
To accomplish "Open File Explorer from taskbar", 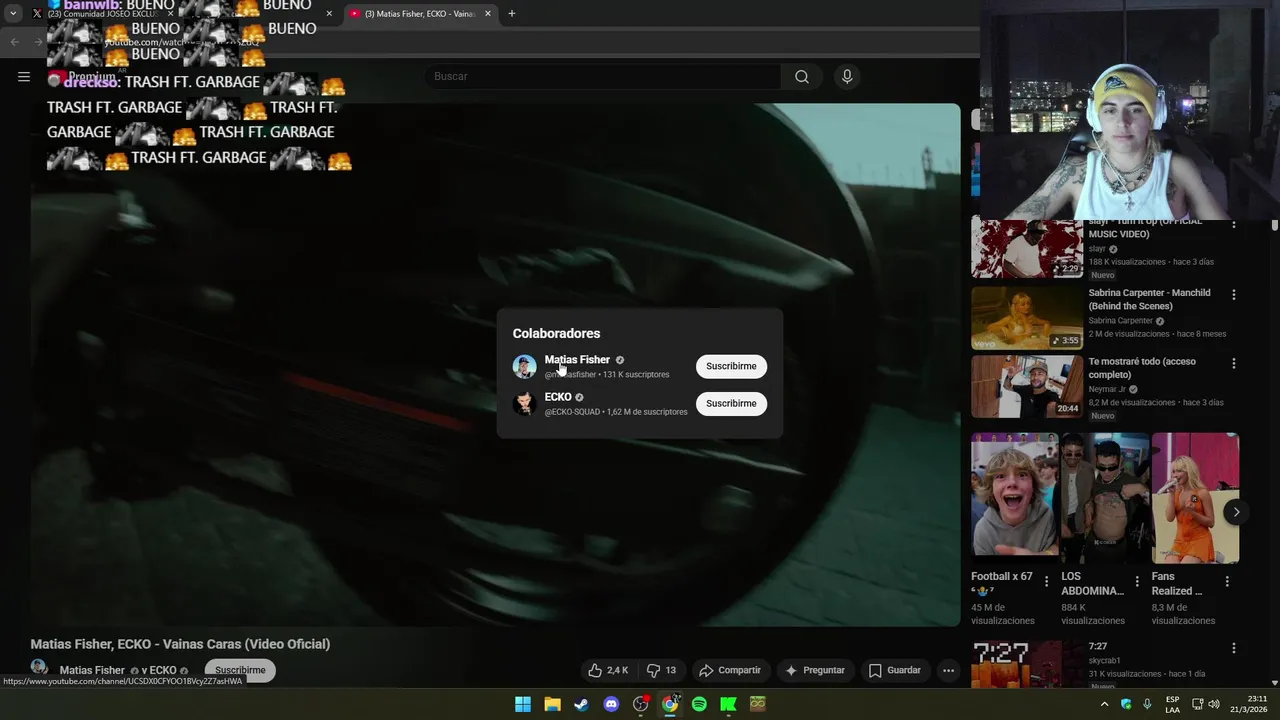I will pos(552,704).
